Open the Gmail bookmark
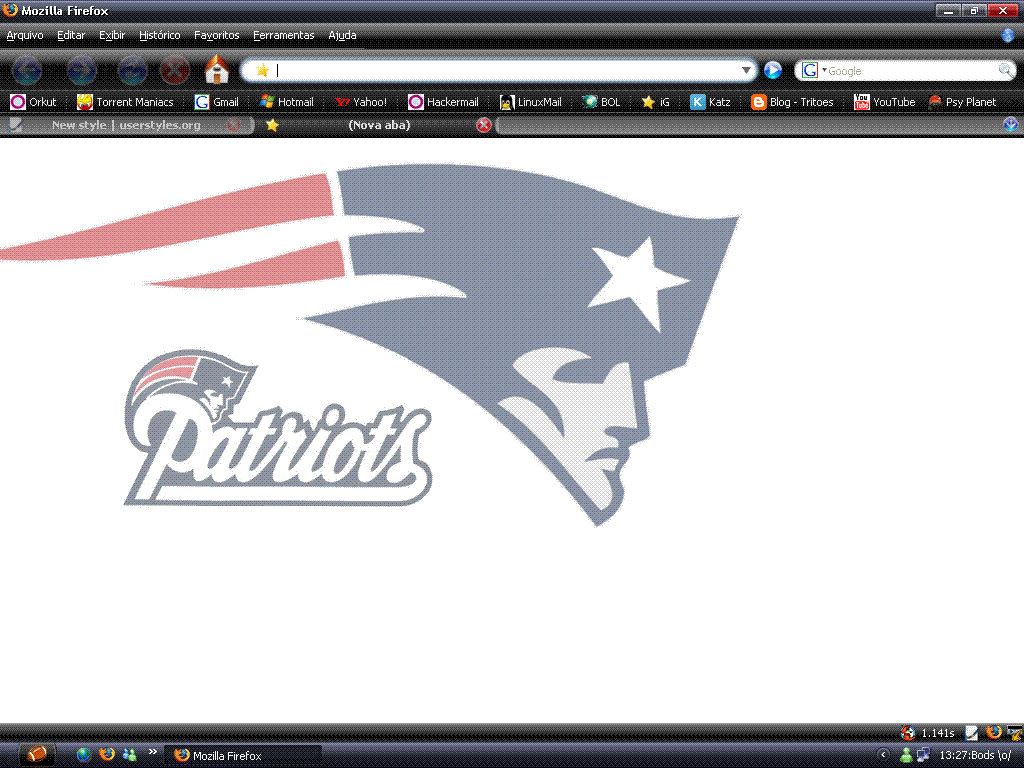The image size is (1024, 768). [x=217, y=102]
